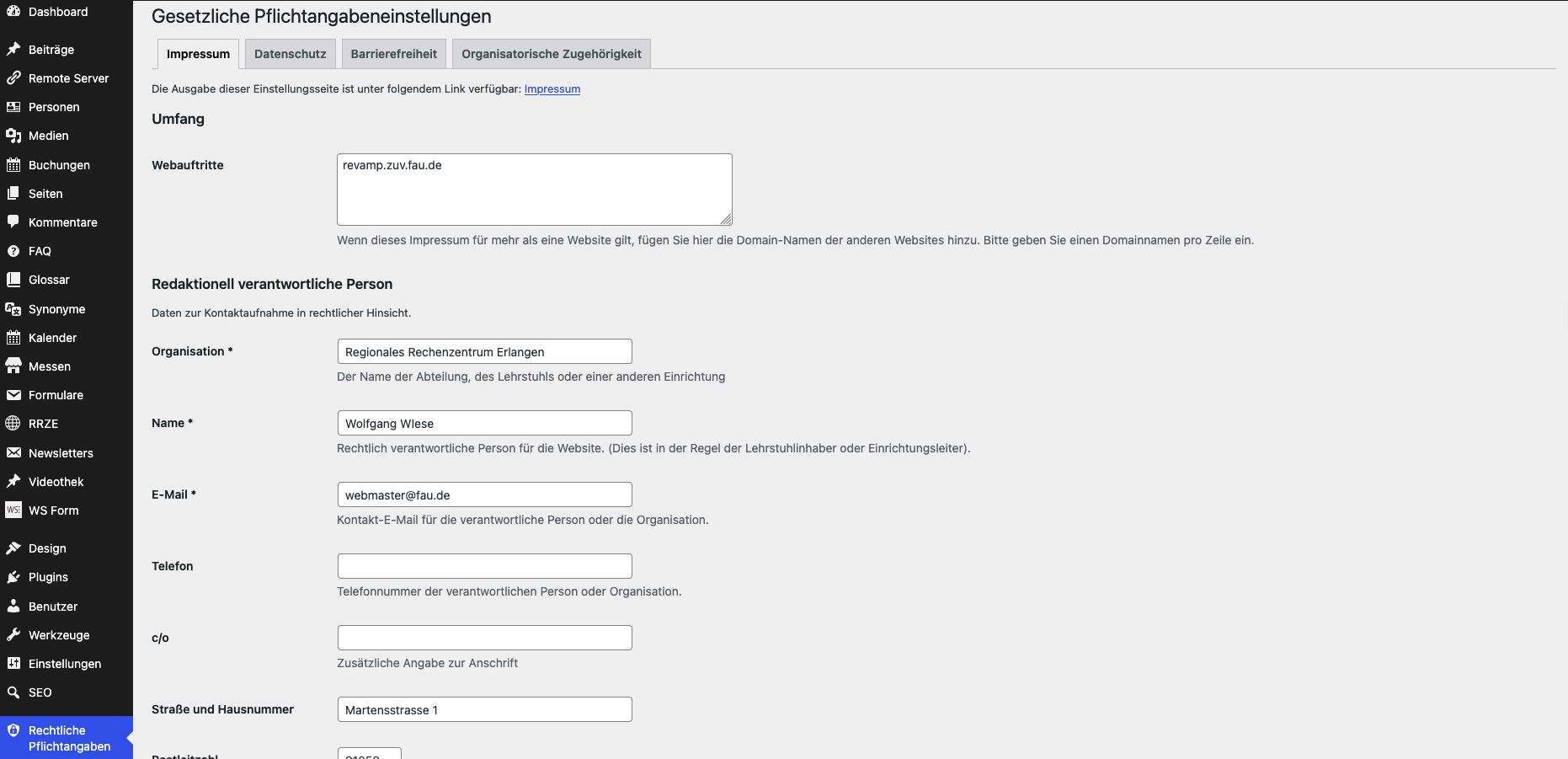Click the Beiträge pin icon
The width and height of the screenshot is (1568, 759).
click(13, 50)
